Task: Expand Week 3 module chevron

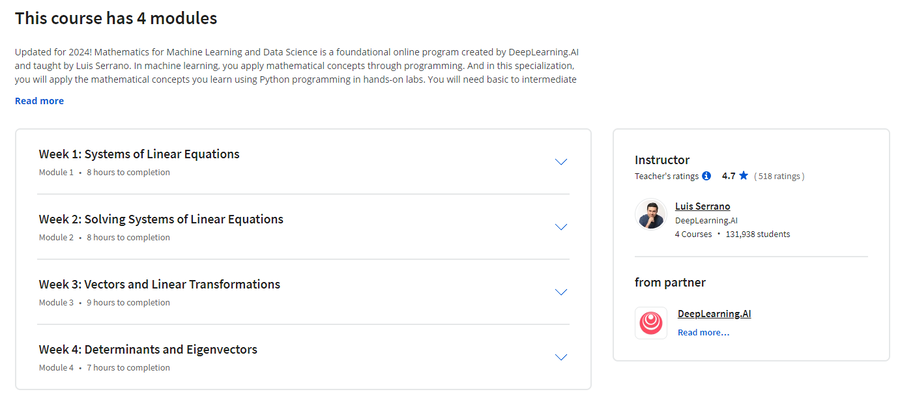Action: 561,292
